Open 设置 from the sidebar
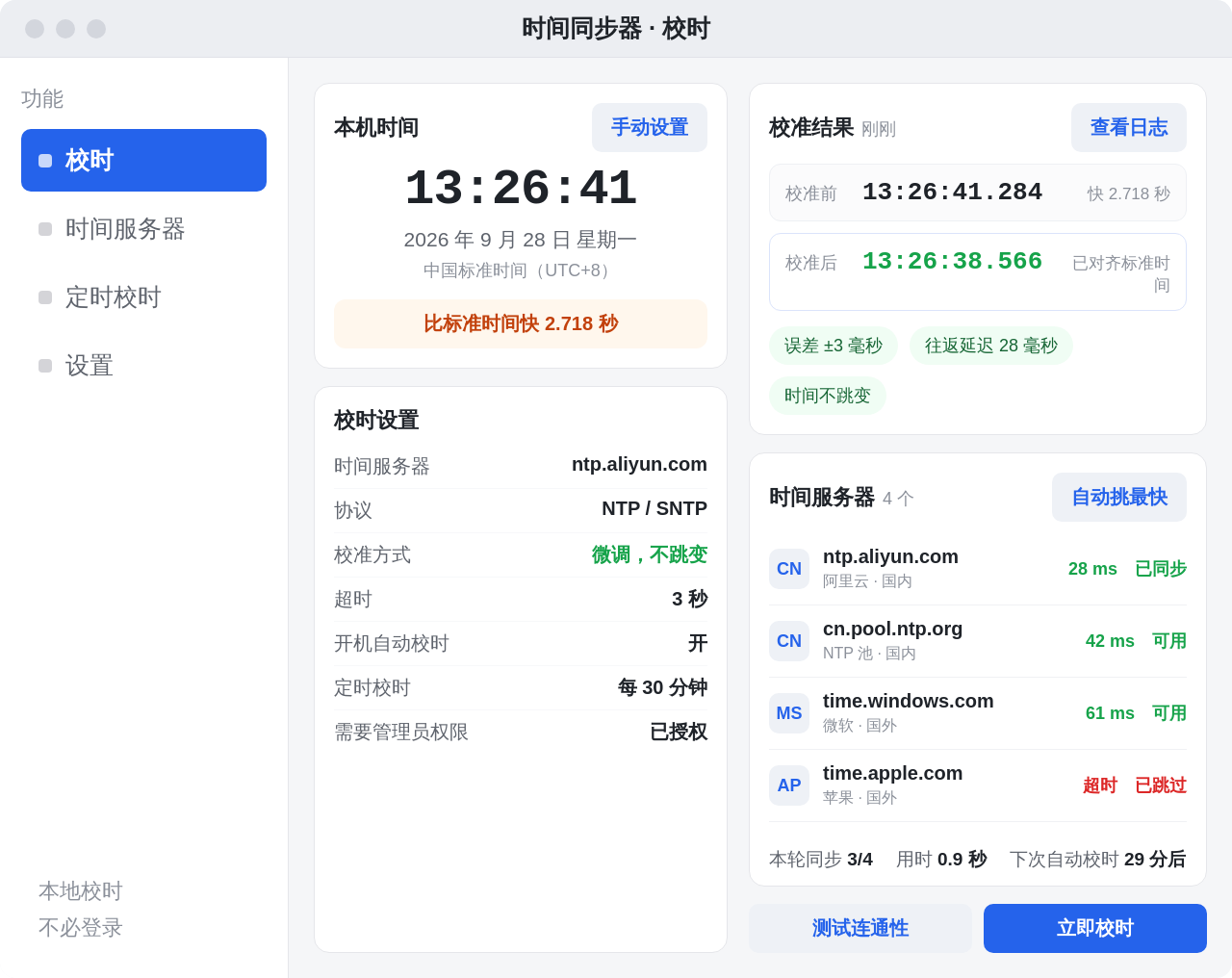The image size is (1232, 978). point(143,366)
